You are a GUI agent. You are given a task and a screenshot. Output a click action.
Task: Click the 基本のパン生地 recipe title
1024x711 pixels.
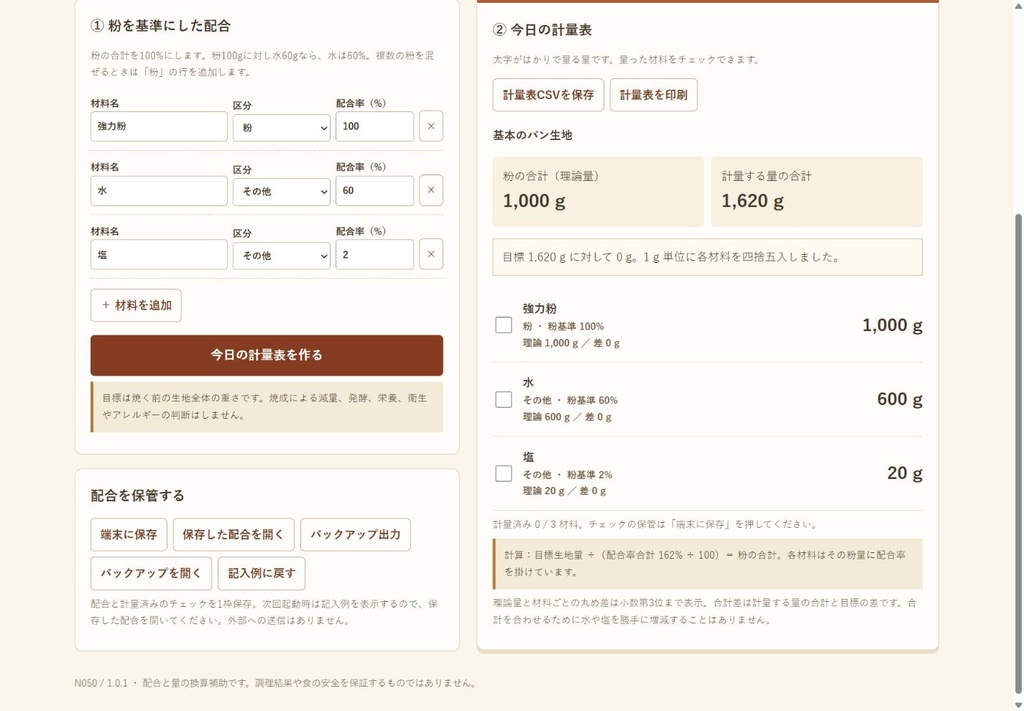point(532,135)
